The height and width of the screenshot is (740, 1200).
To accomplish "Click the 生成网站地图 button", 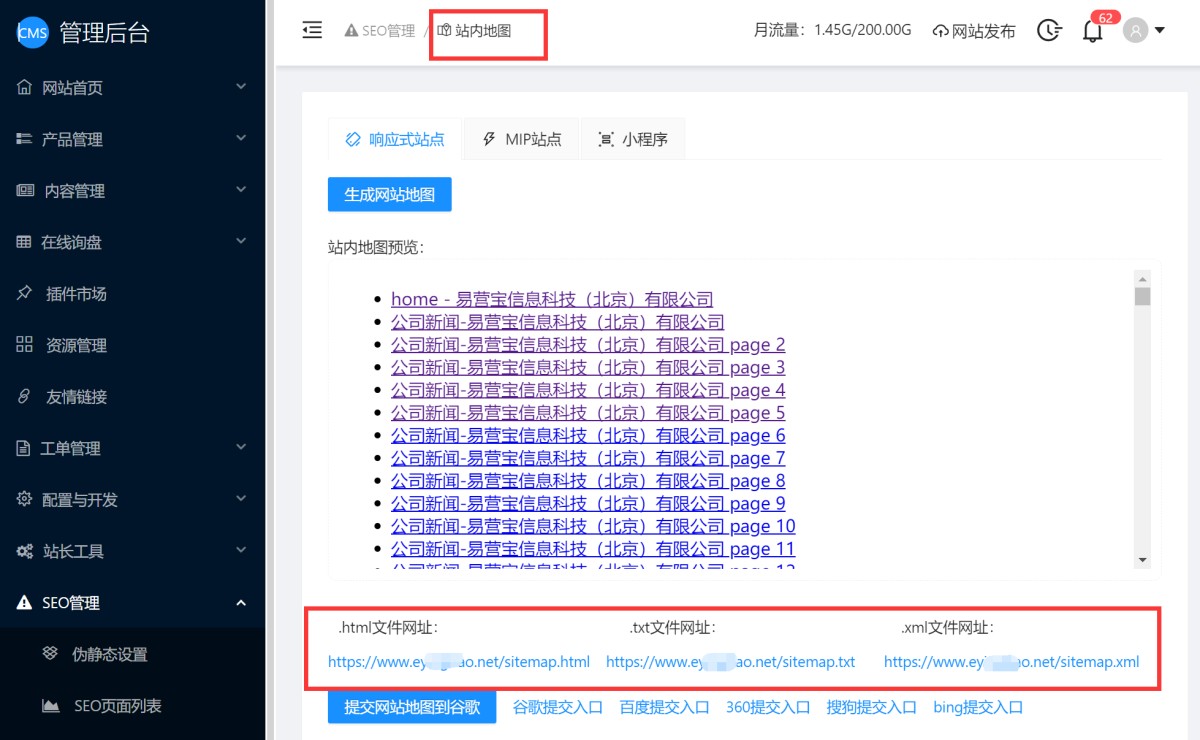I will pyautogui.click(x=389, y=195).
